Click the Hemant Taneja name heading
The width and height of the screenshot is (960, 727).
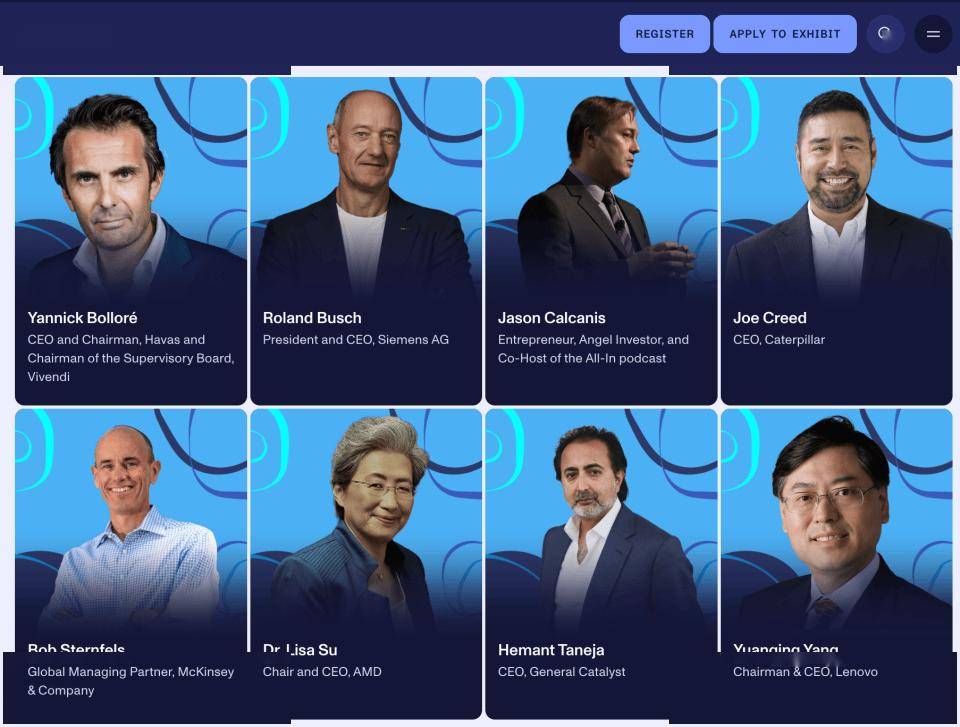[551, 650]
